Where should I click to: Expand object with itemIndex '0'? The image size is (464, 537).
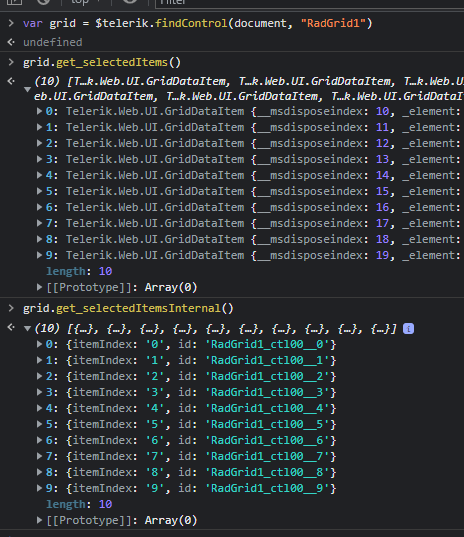[39, 344]
